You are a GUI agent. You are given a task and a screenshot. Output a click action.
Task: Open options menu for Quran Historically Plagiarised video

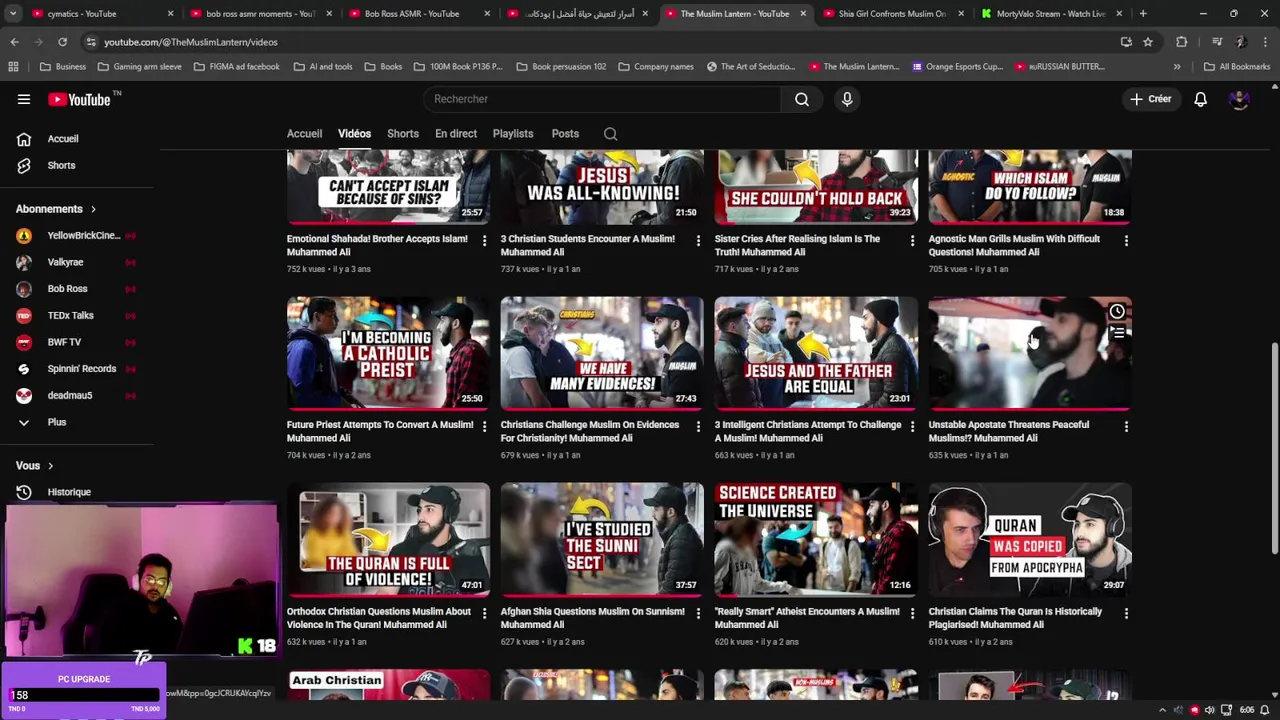tap(1126, 613)
